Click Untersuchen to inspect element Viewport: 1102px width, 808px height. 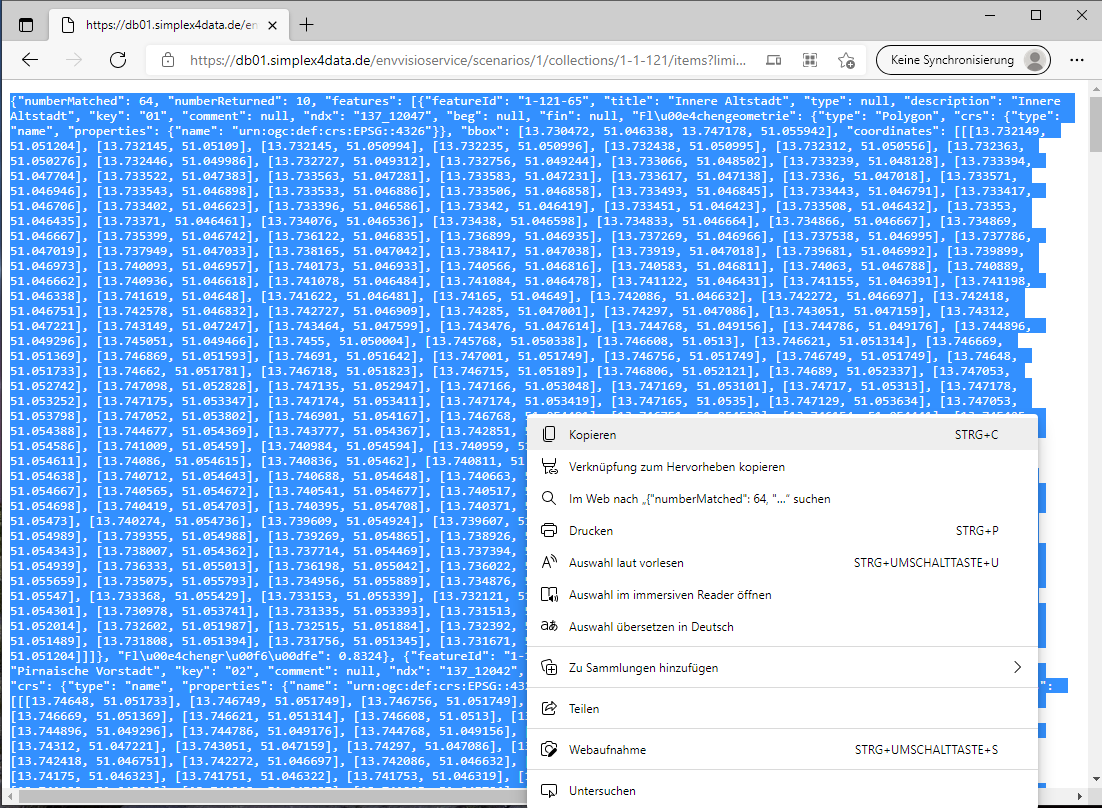602,791
